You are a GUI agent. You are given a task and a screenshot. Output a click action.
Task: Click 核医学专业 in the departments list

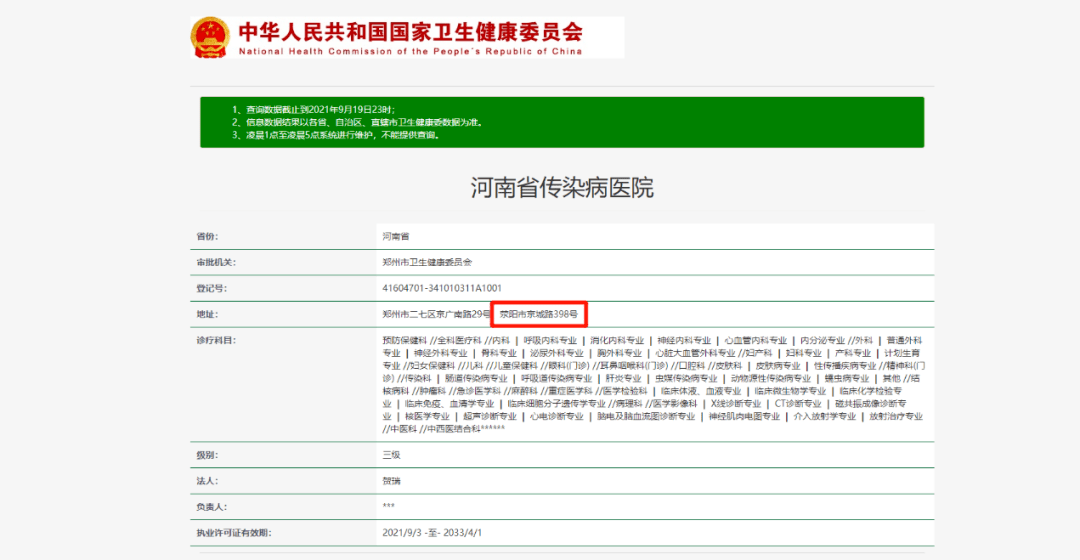coord(427,417)
